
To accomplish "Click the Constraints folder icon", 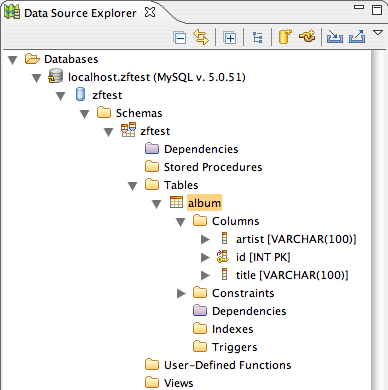I will click(x=200, y=292).
